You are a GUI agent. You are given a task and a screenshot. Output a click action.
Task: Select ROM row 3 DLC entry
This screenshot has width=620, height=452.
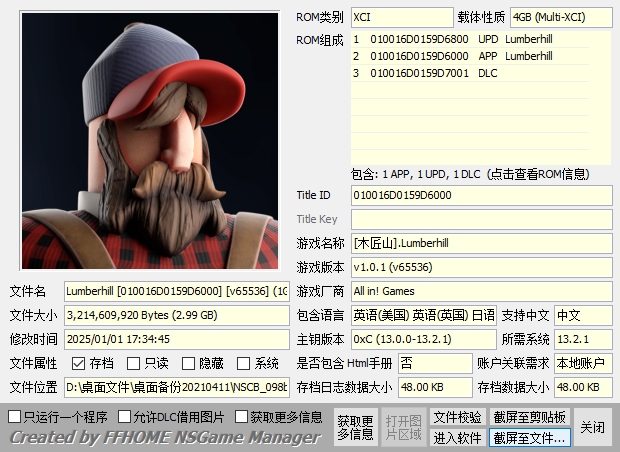pos(470,73)
